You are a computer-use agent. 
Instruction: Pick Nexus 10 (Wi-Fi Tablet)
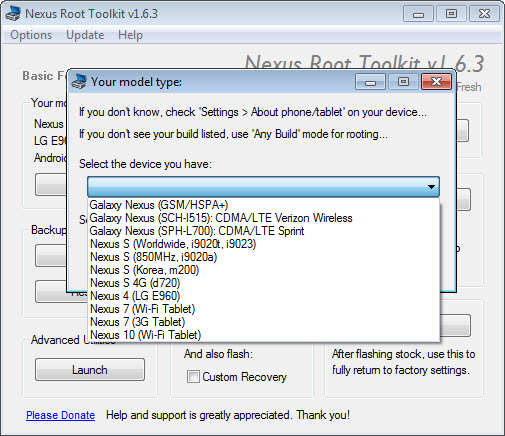click(263, 335)
